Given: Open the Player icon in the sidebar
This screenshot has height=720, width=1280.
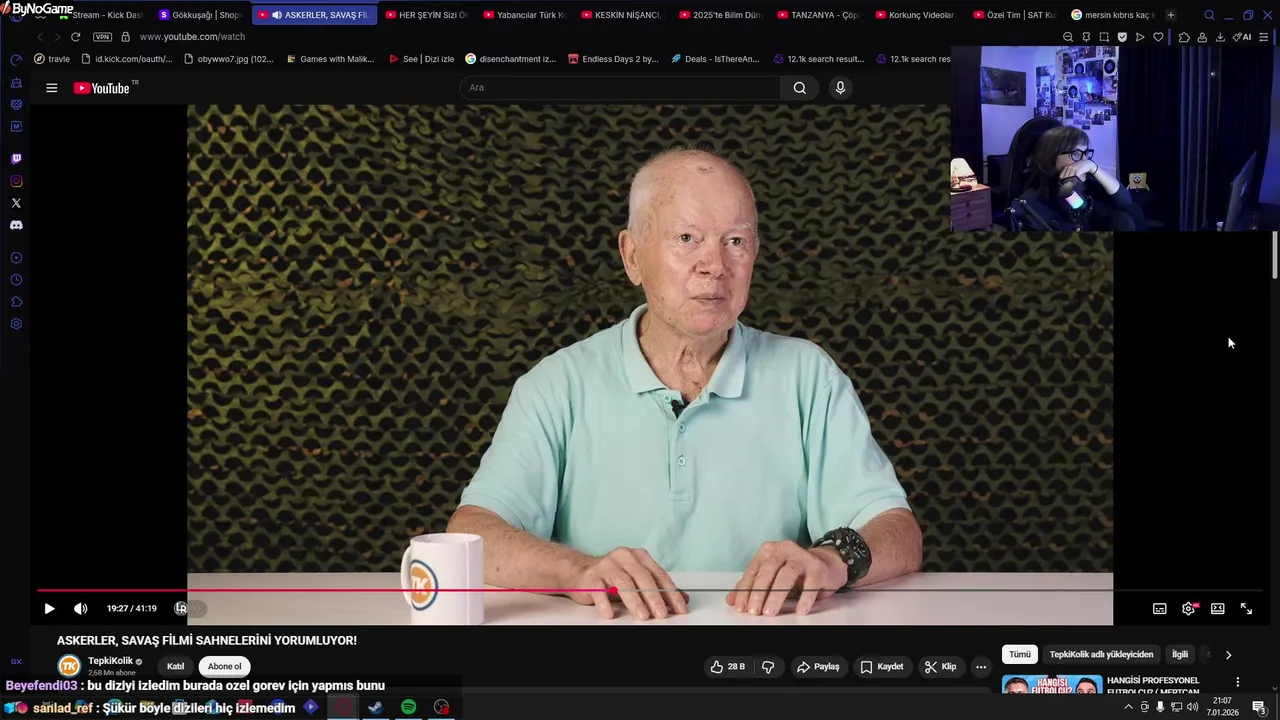Looking at the screenshot, I should click(16, 258).
